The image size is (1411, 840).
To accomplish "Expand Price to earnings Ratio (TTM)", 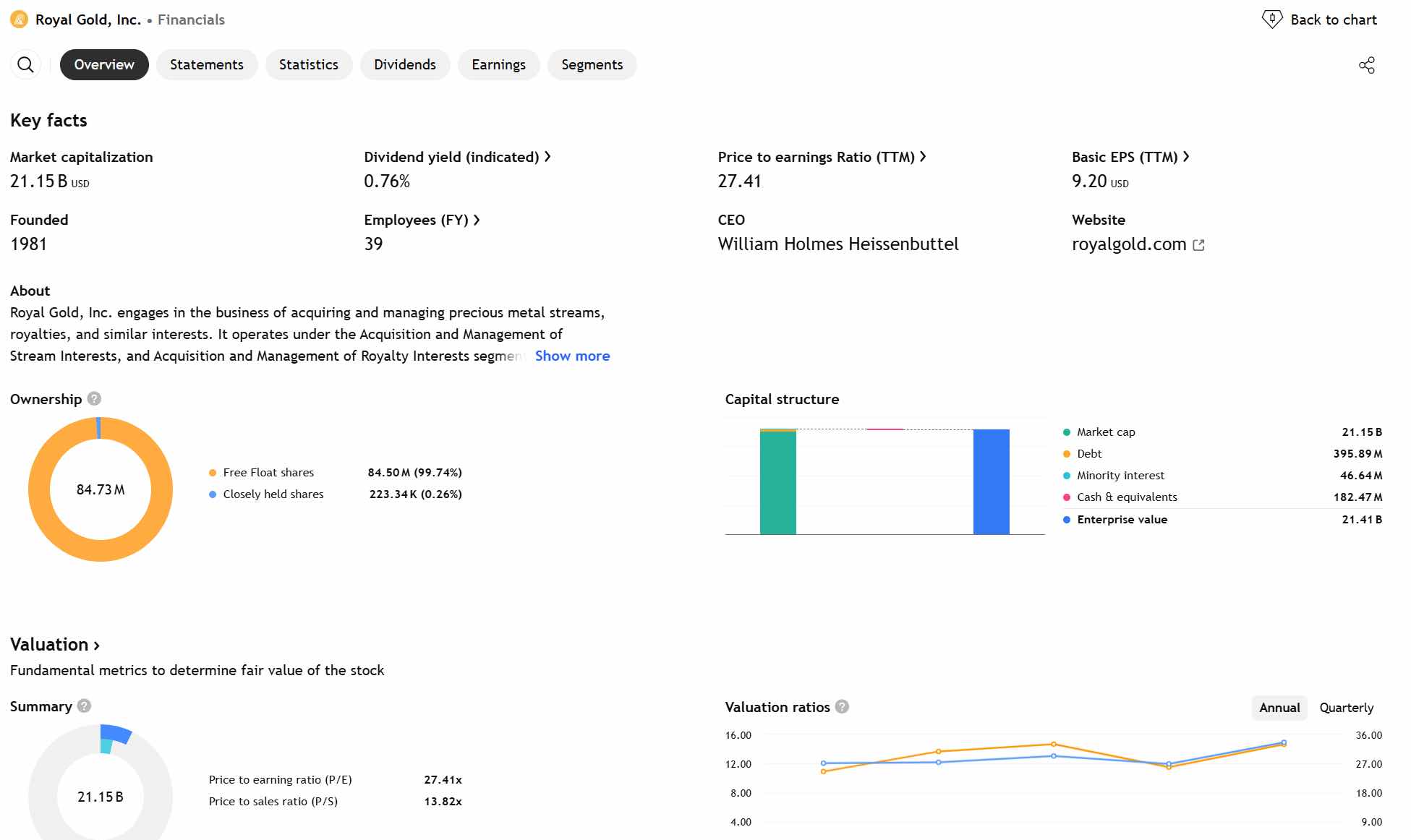I will click(822, 157).
